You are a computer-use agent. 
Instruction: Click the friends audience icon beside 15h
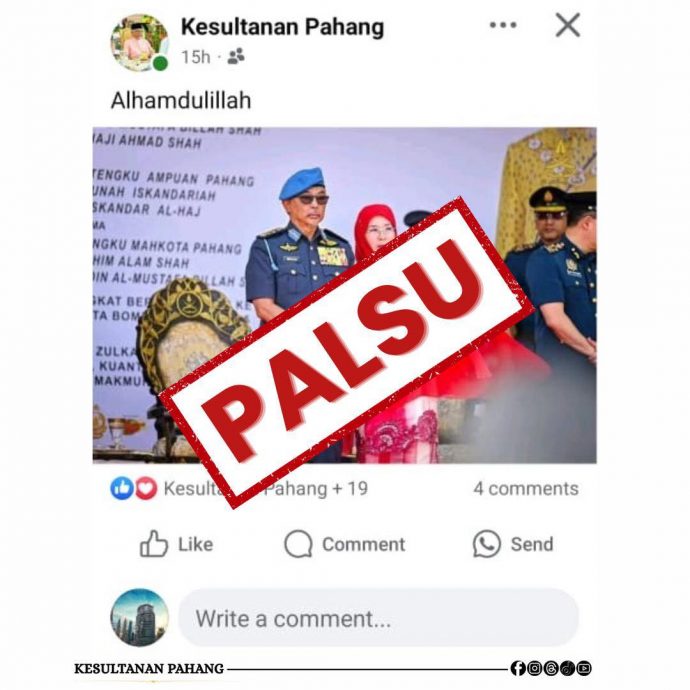coord(236,56)
